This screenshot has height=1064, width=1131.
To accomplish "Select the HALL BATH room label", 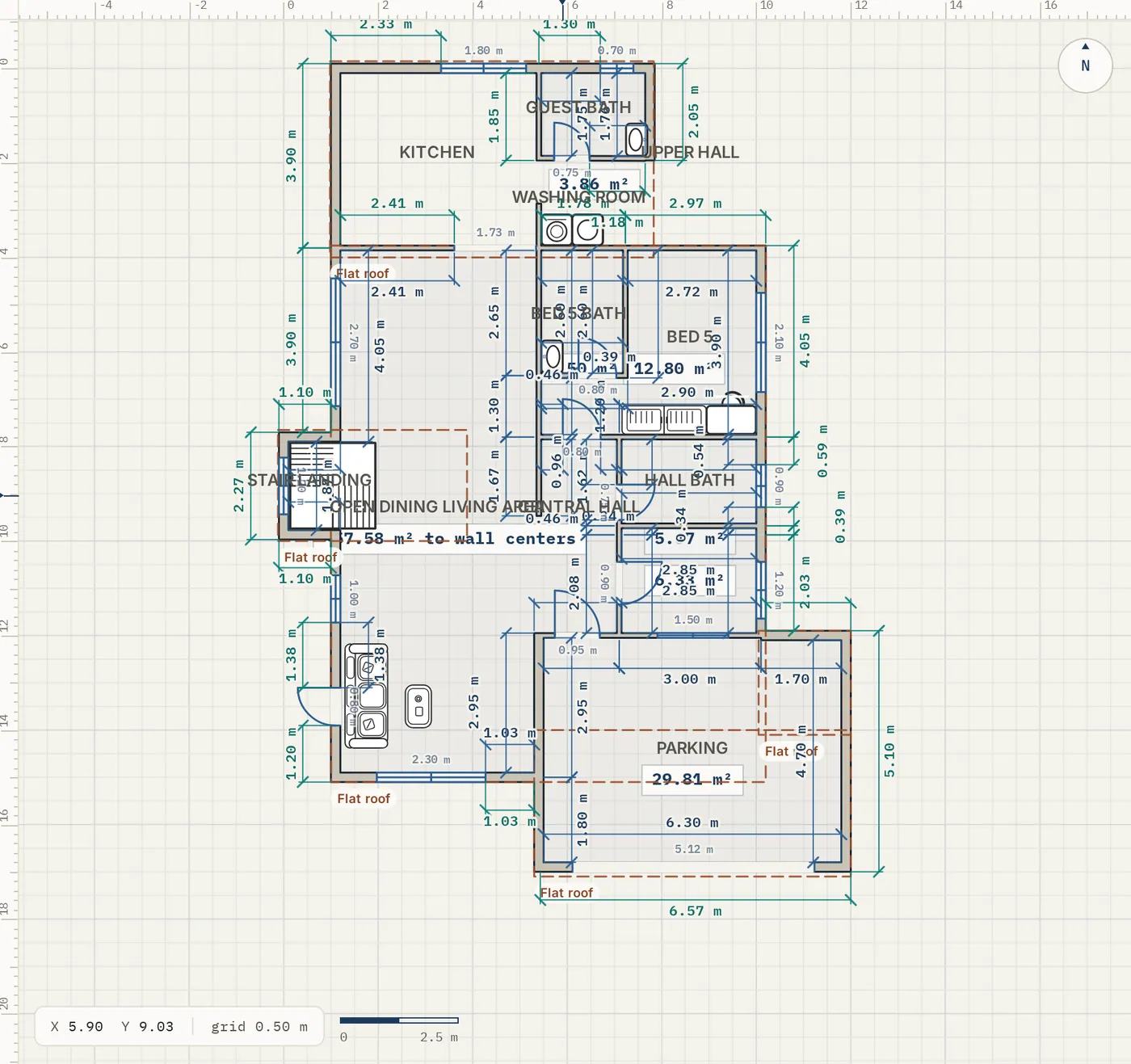I will [690, 480].
